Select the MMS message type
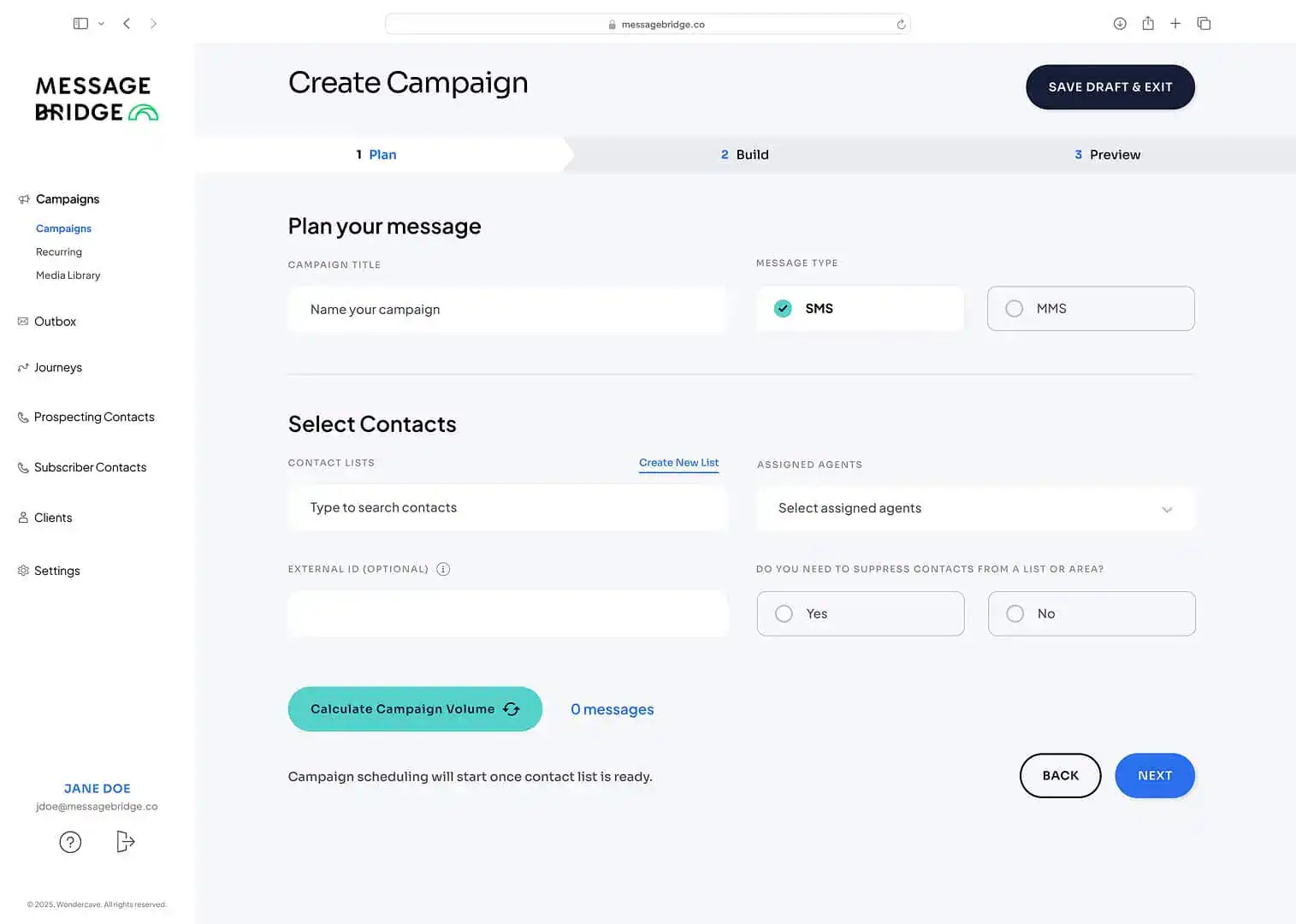 tap(1091, 309)
